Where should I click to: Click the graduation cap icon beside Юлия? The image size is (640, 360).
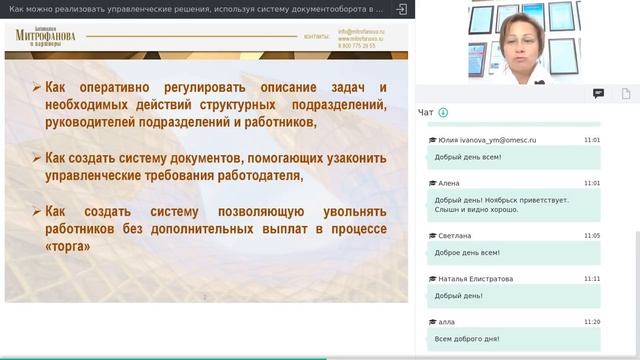(432, 140)
